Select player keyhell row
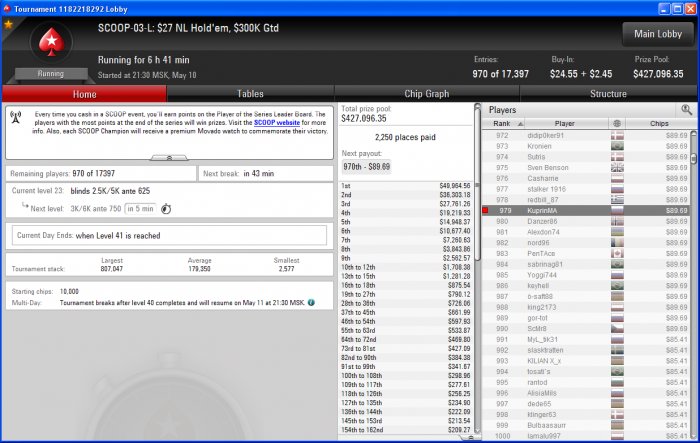Screen dimensions: 700x443 click(586, 285)
